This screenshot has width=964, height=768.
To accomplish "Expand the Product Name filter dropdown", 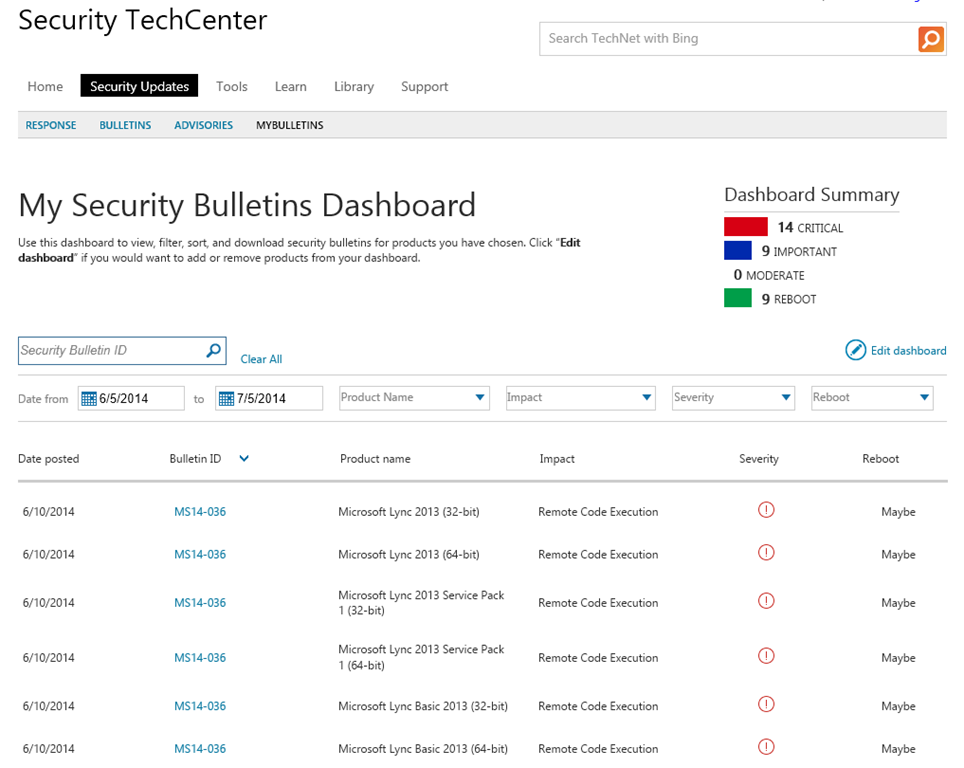I will (x=481, y=398).
